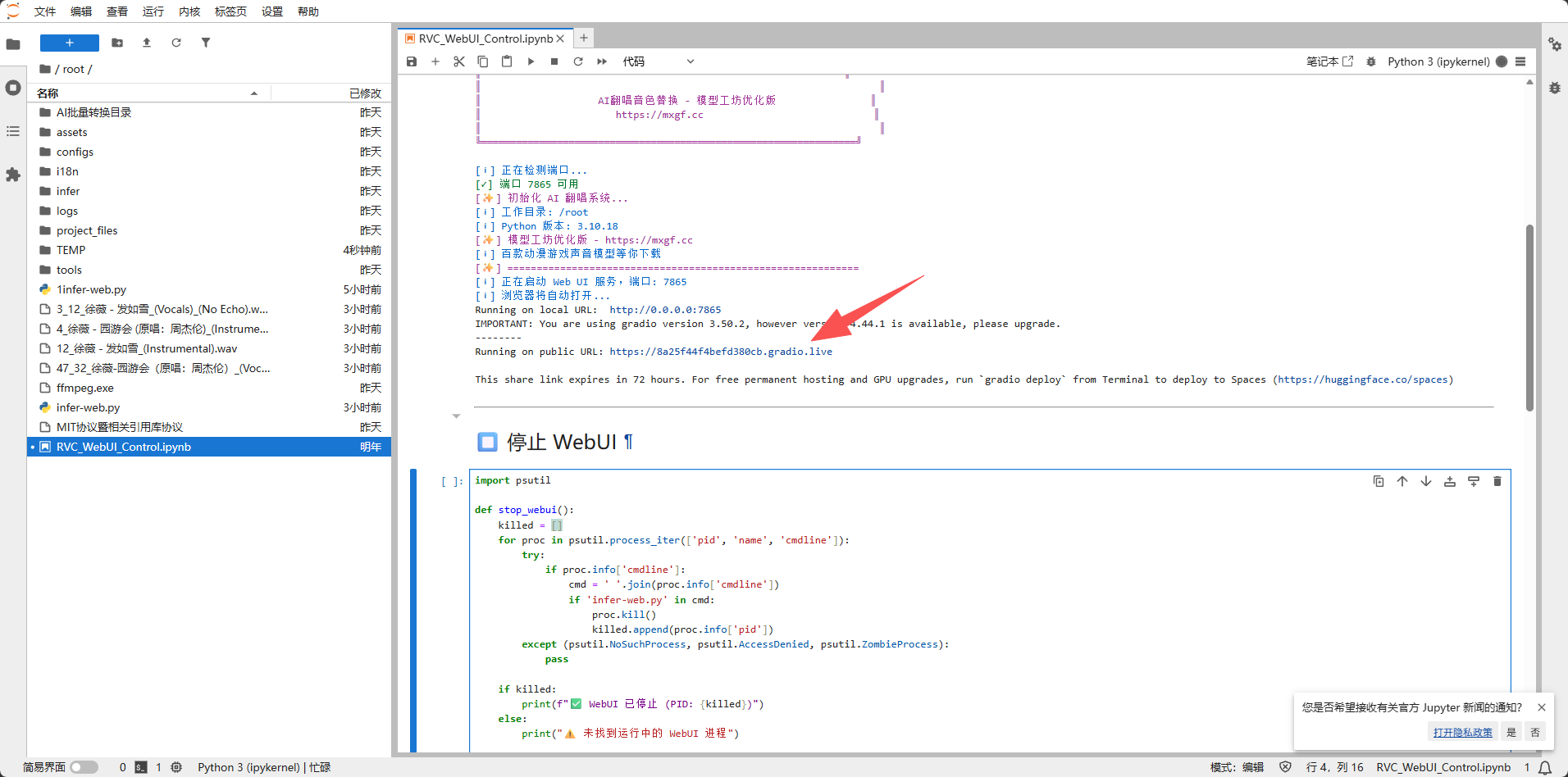
Task: Run the selected cell with the play icon
Action: click(x=531, y=61)
